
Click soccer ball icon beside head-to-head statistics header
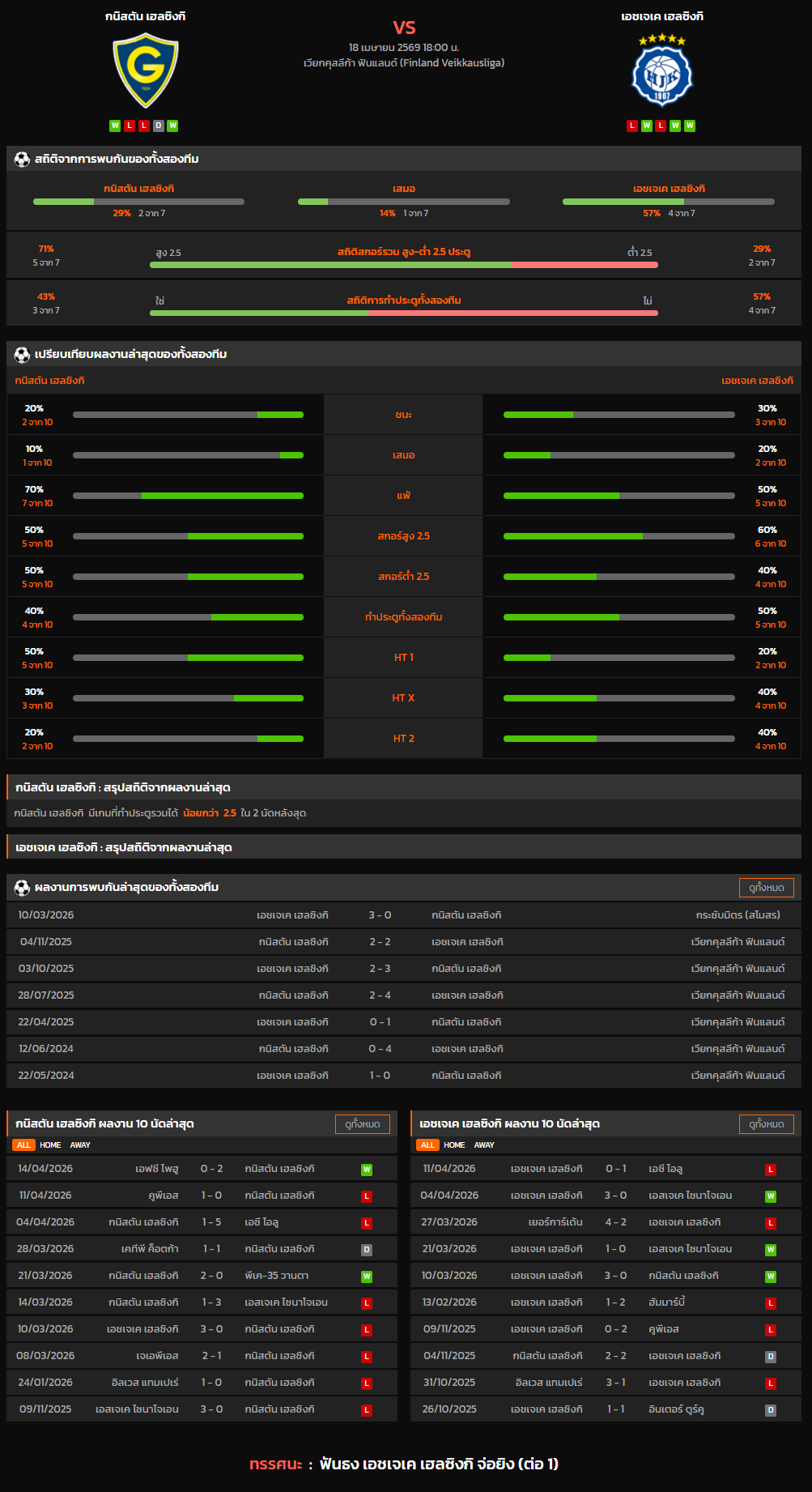(x=22, y=160)
